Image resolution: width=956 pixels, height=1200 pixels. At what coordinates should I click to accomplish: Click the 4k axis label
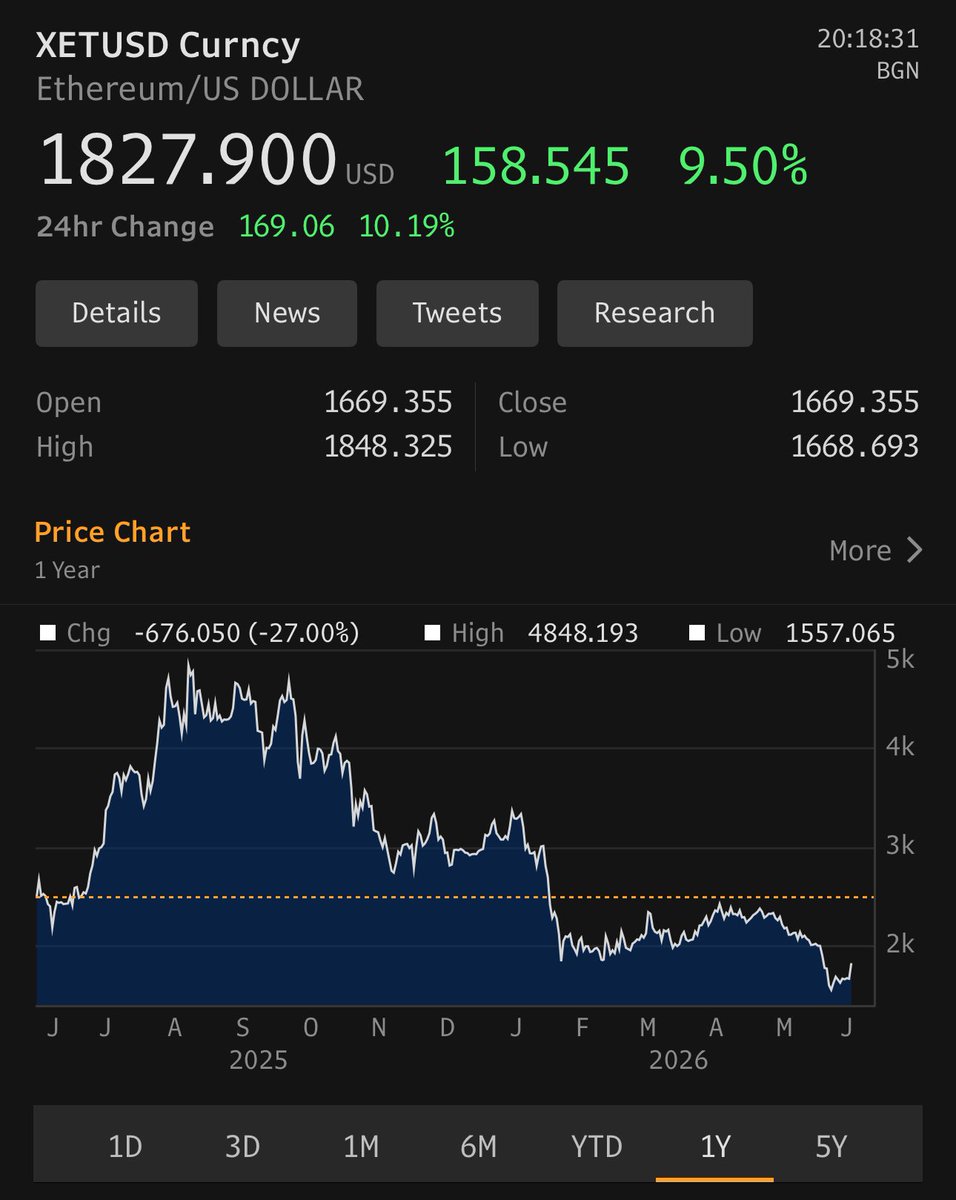pyautogui.click(x=900, y=746)
